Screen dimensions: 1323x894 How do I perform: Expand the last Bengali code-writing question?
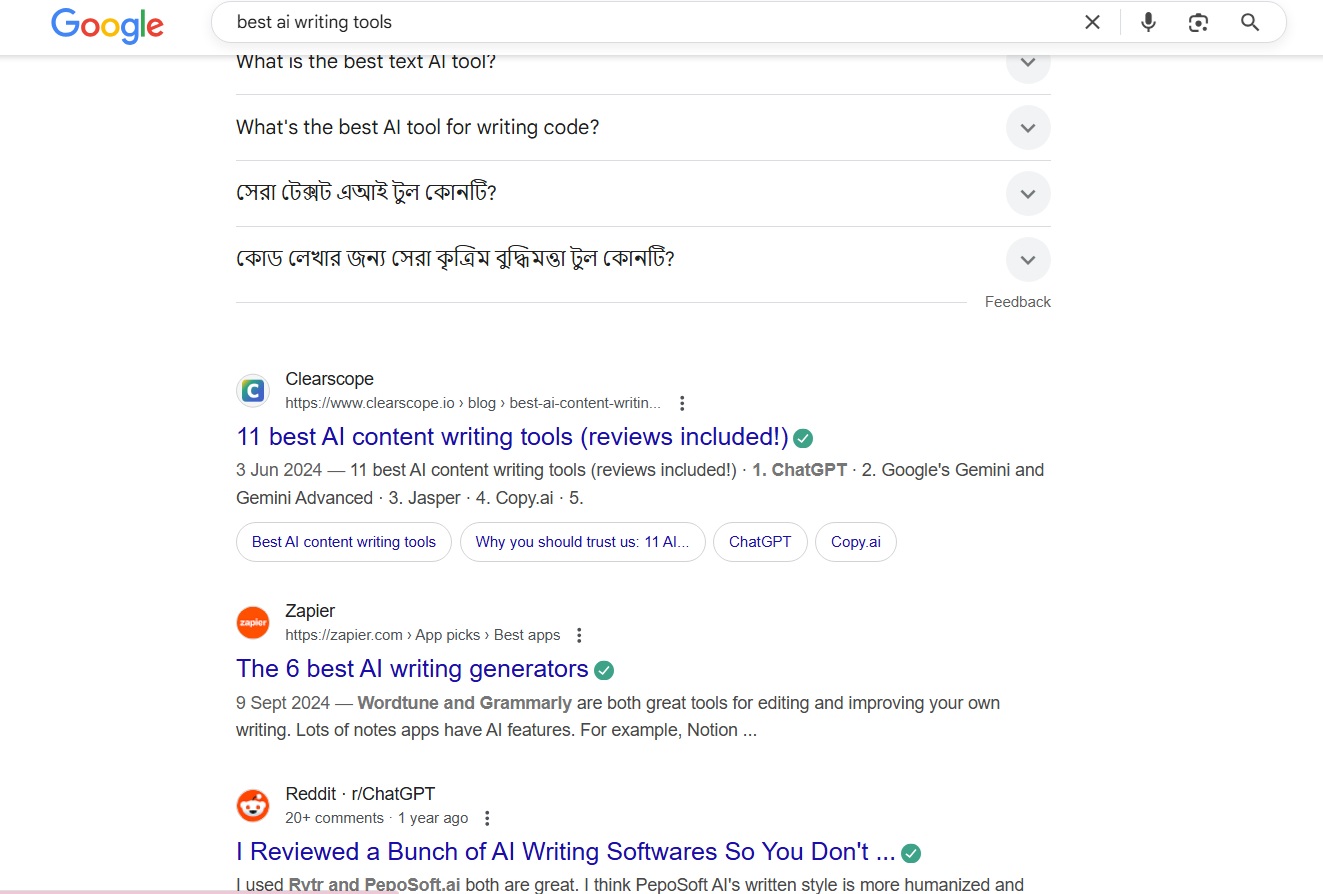(643, 259)
